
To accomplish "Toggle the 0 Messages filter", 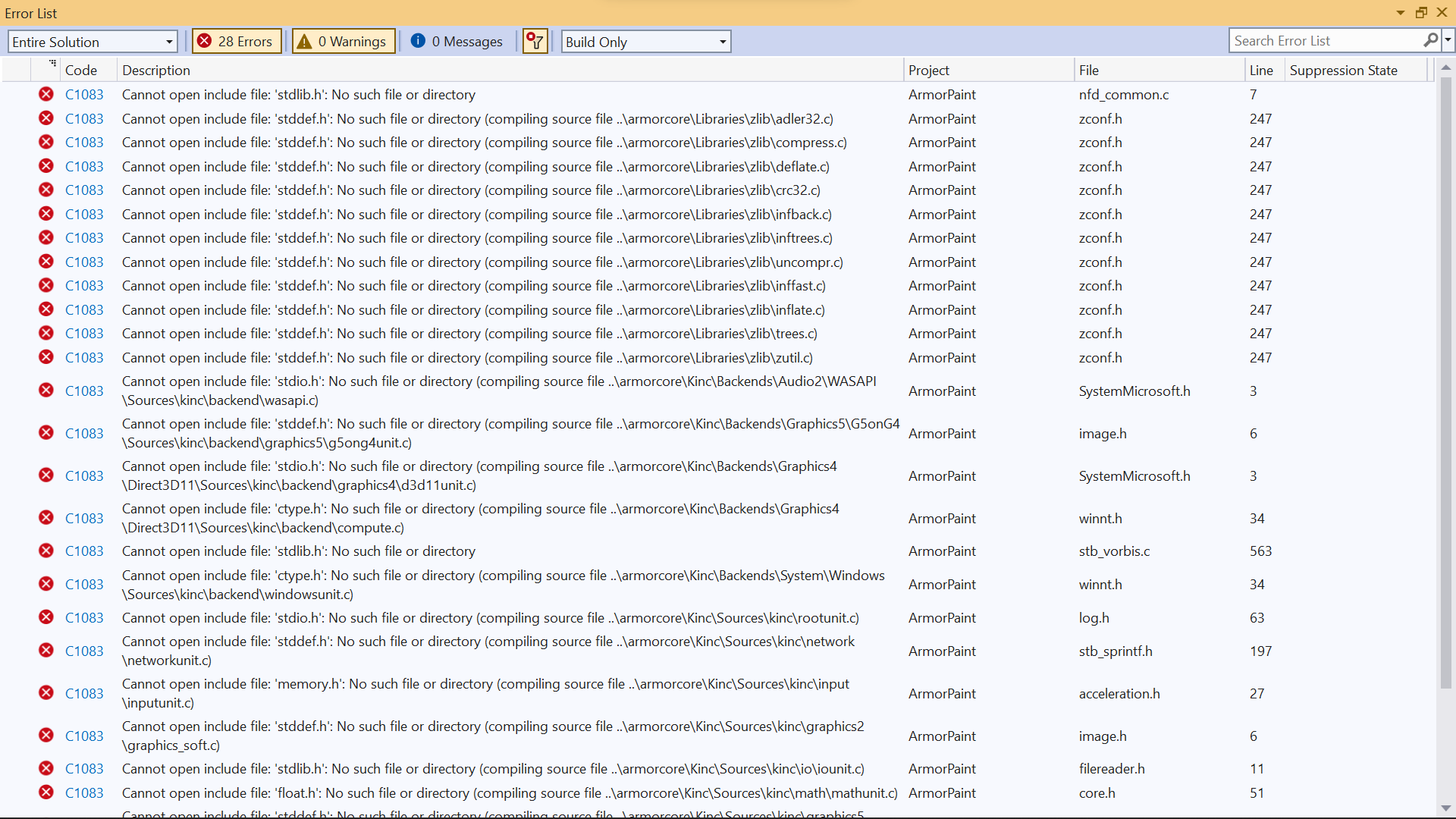I will click(457, 42).
